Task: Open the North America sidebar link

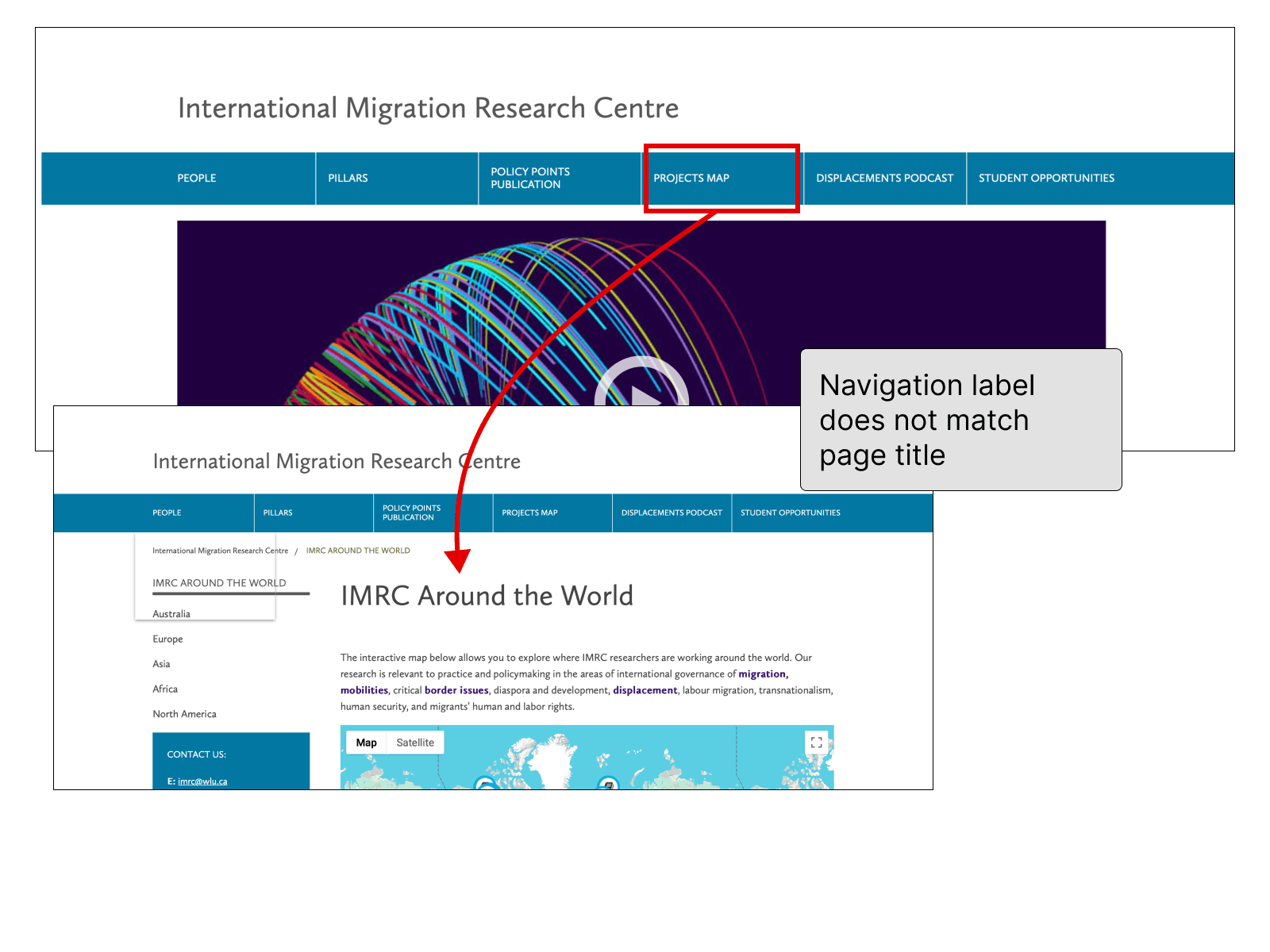Action: tap(184, 714)
